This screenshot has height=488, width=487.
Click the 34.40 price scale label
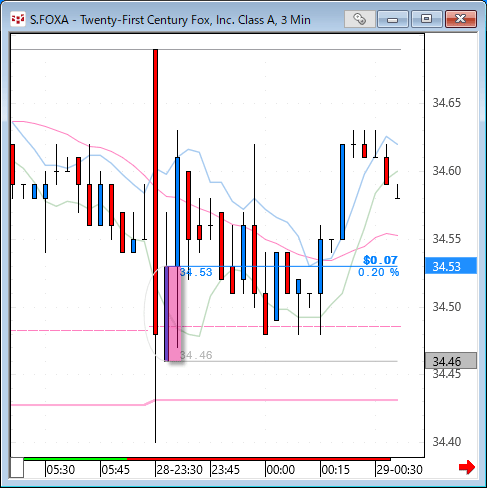(x=447, y=442)
